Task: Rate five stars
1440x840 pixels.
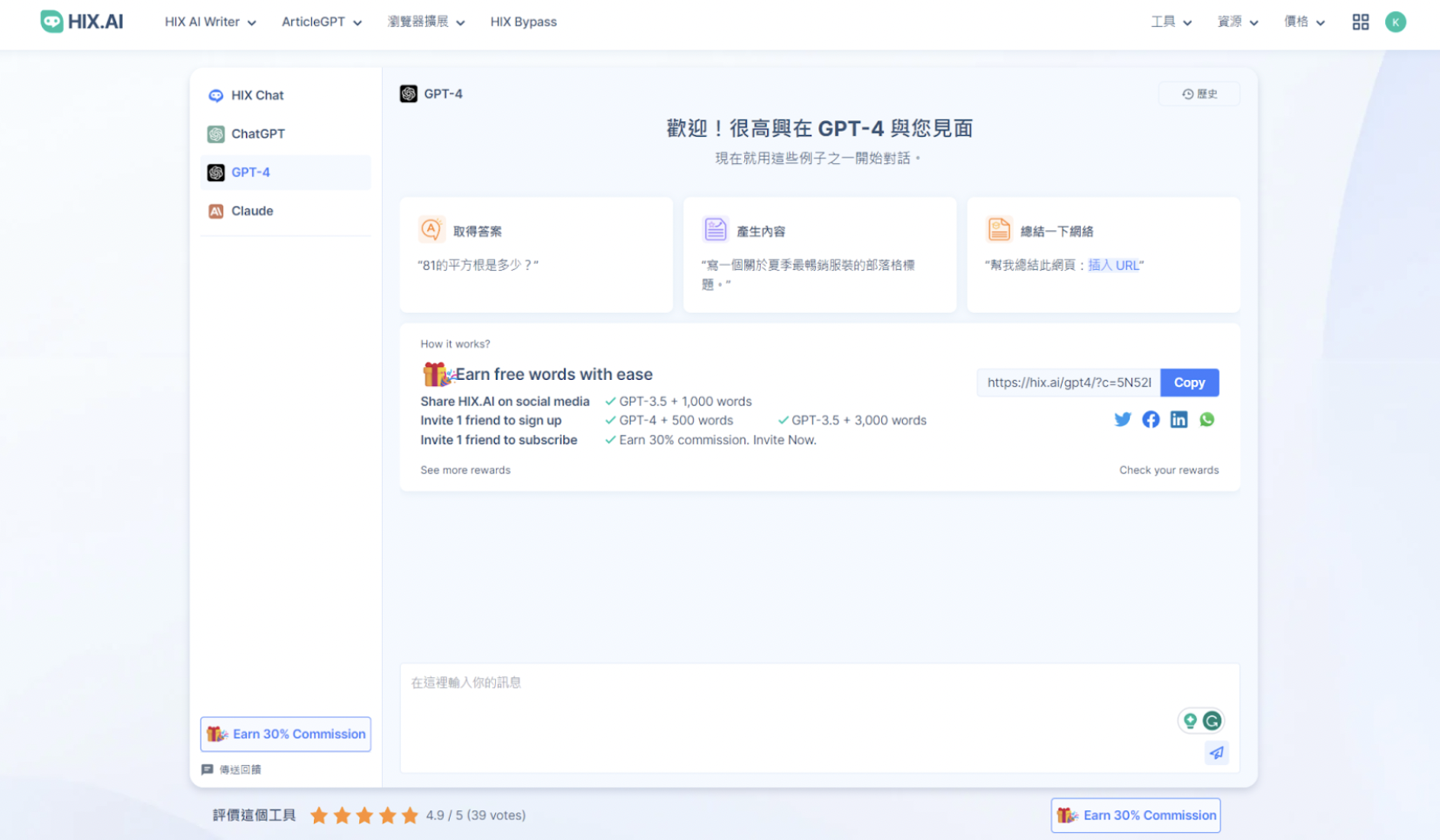Action: pyautogui.click(x=410, y=816)
